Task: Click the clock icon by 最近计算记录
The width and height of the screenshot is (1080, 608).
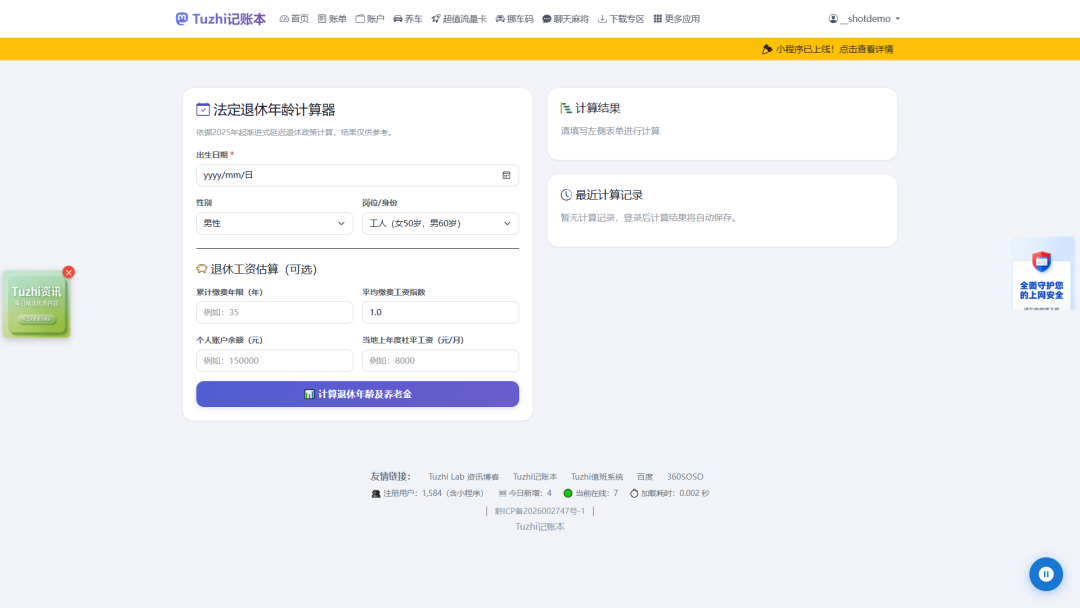Action: tap(566, 195)
